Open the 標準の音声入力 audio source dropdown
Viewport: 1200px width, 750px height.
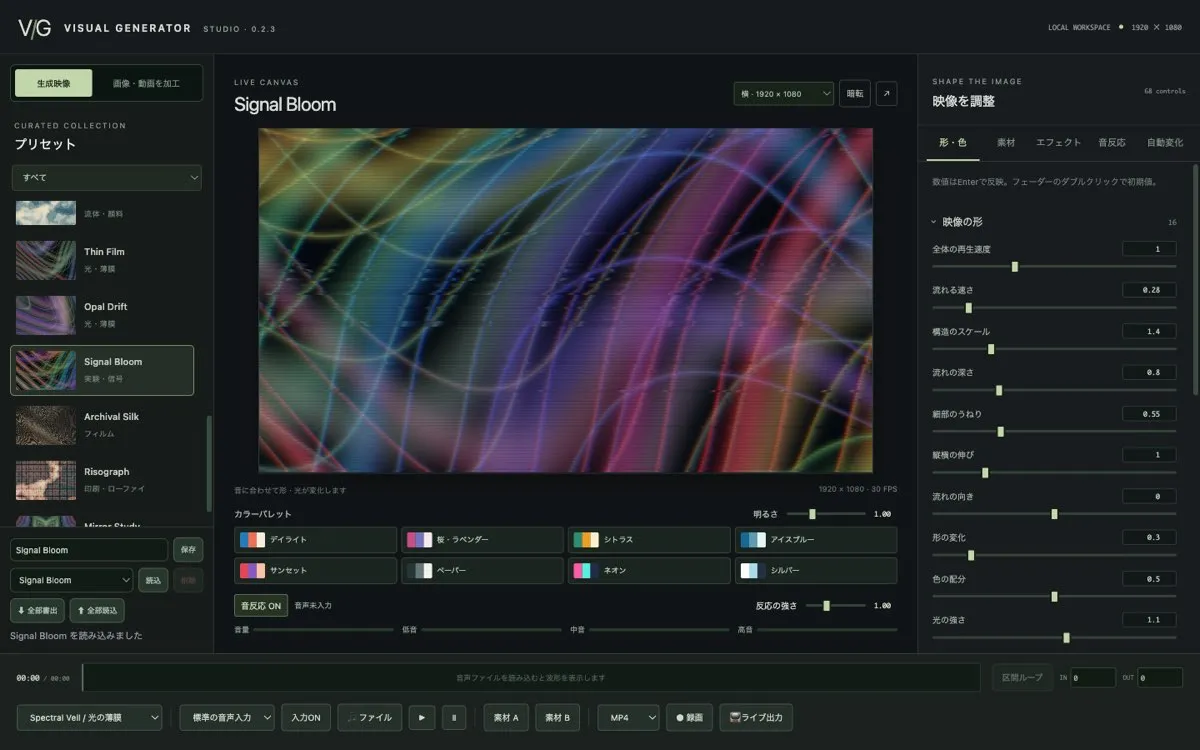[x=228, y=717]
